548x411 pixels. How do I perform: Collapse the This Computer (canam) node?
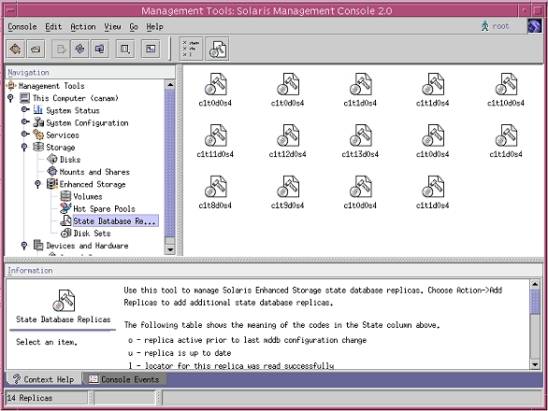coord(10,98)
